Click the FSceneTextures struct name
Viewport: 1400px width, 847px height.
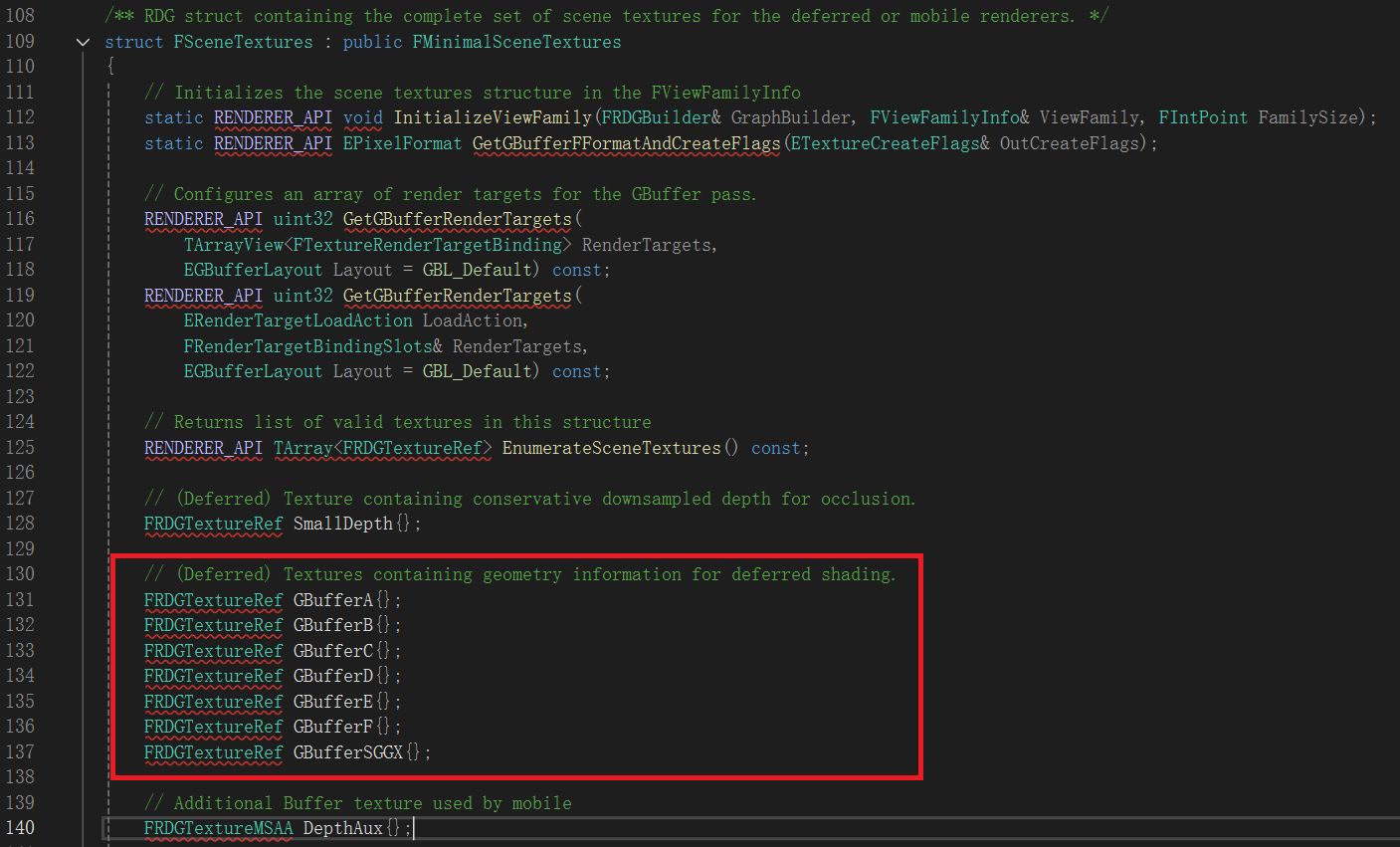[x=243, y=42]
